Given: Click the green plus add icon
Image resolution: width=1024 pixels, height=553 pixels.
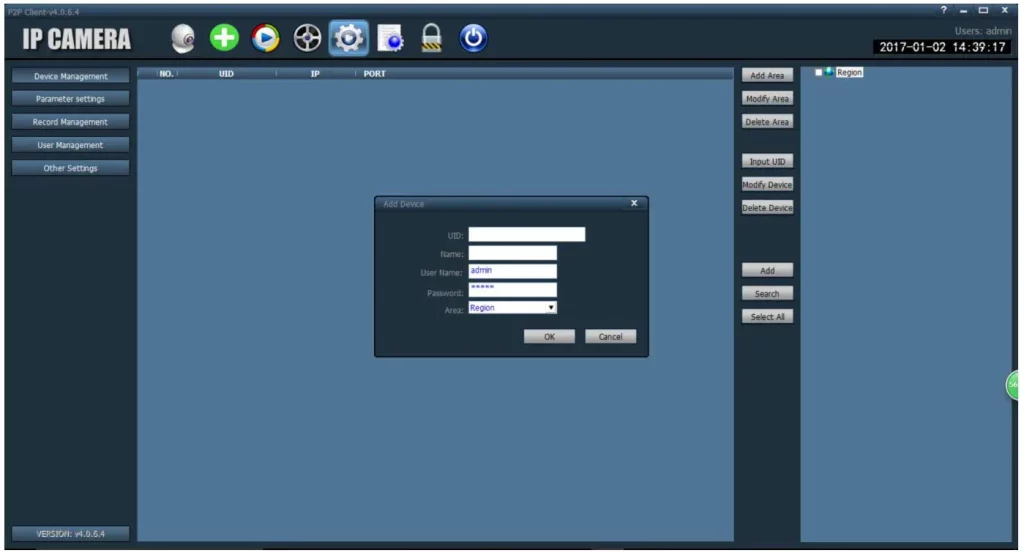Looking at the screenshot, I should [224, 38].
